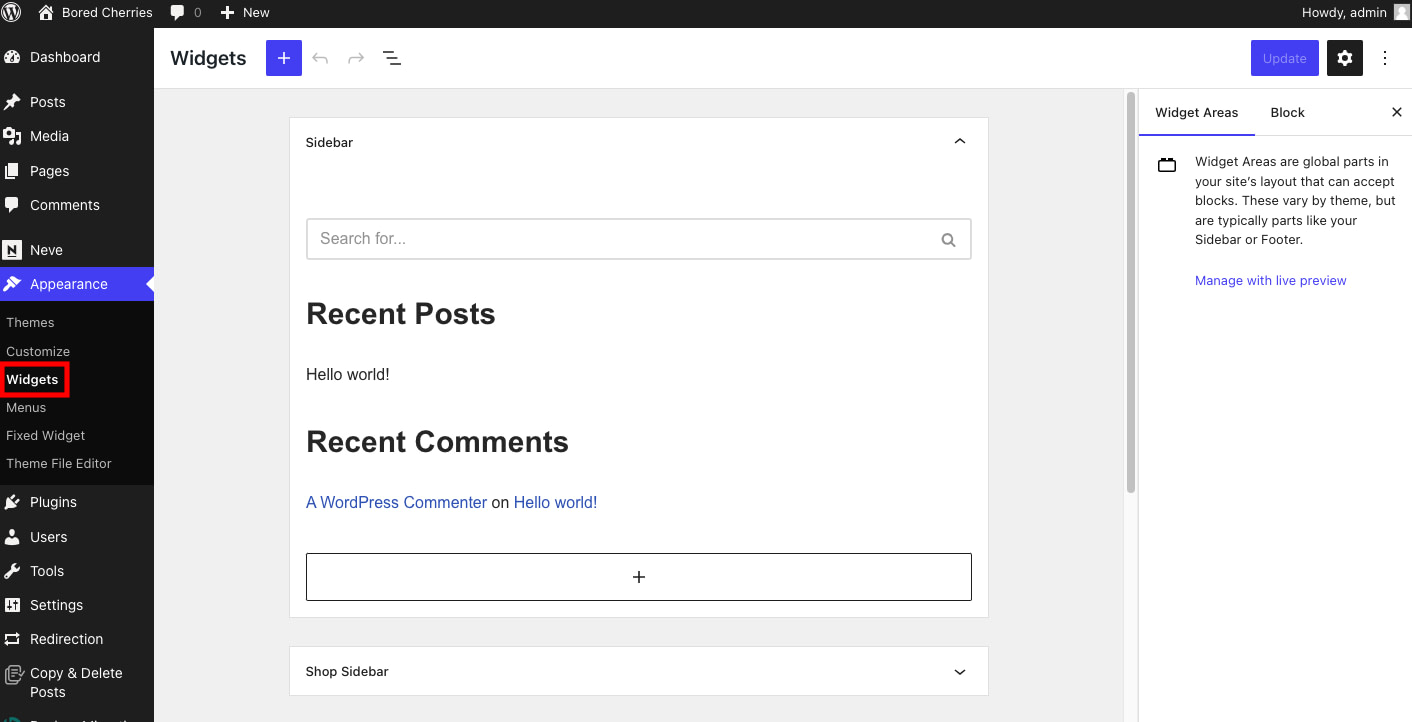Open comments via the speech bubble icon

click(178, 13)
